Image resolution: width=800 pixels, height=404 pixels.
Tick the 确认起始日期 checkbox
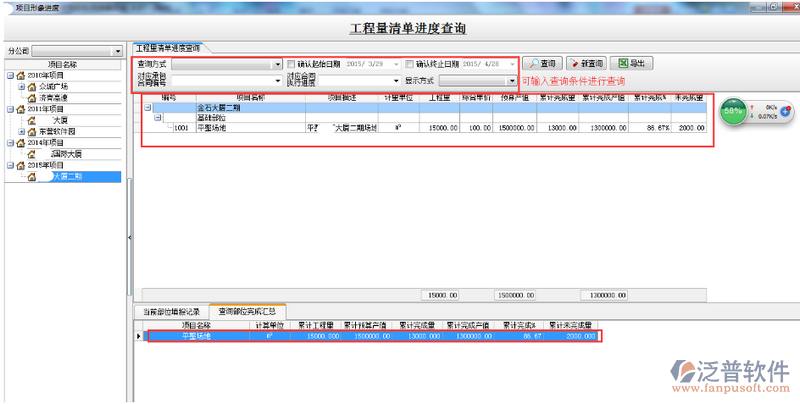point(291,64)
